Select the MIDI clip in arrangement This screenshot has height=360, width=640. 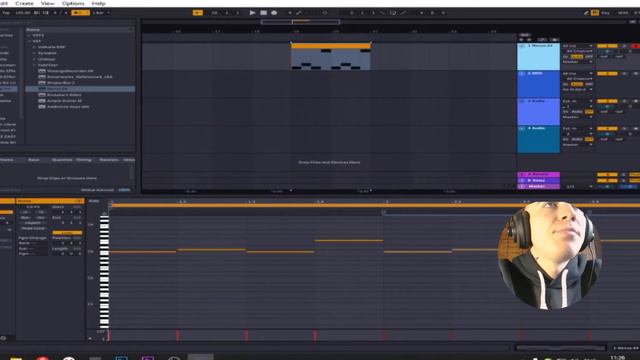pos(331,57)
